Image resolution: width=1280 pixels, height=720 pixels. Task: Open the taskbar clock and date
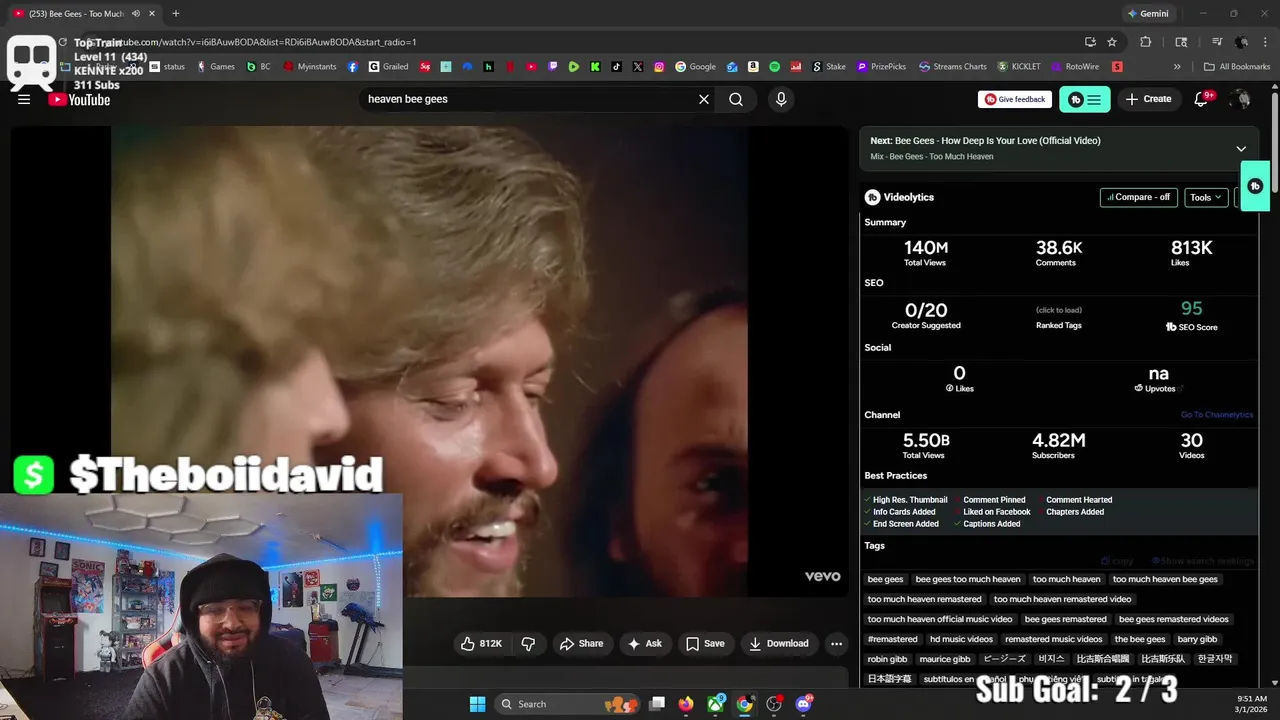point(1252,704)
